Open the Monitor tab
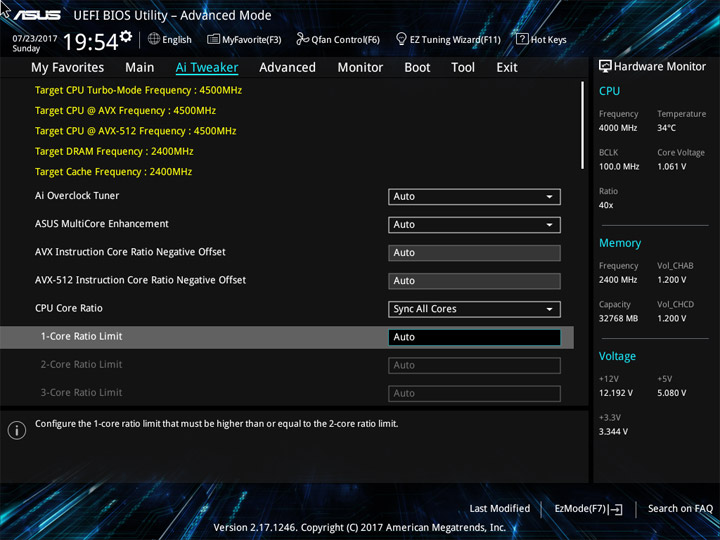This screenshot has height=540, width=720. coord(360,68)
